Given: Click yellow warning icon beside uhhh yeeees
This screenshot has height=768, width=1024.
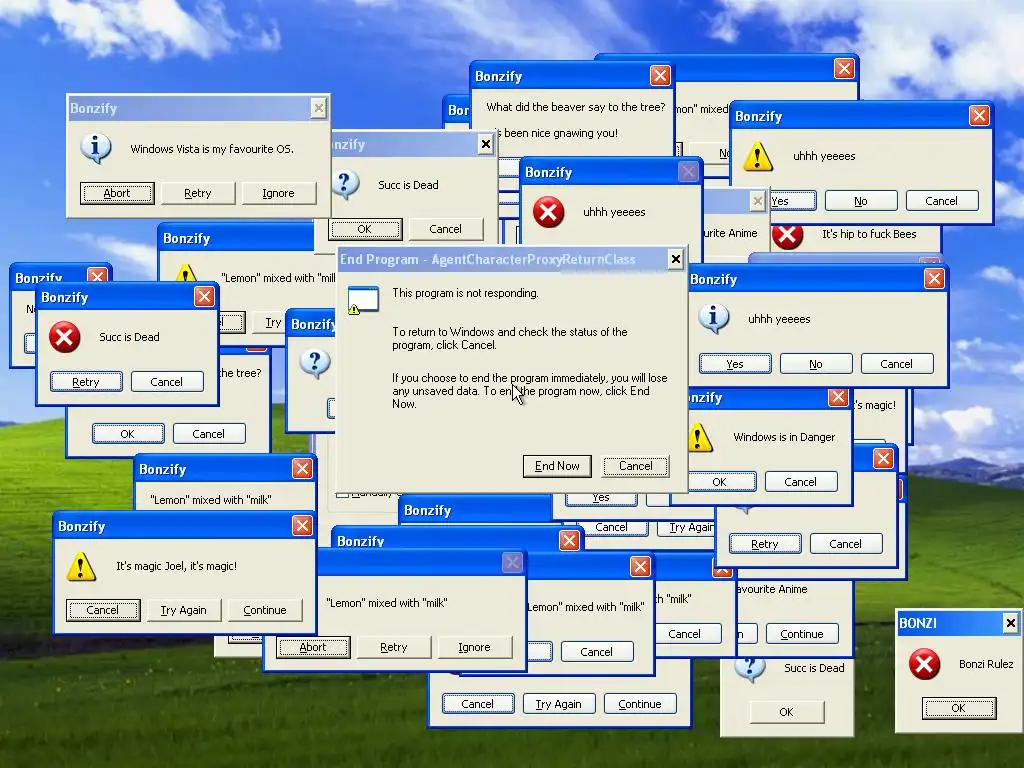Looking at the screenshot, I should click(758, 156).
